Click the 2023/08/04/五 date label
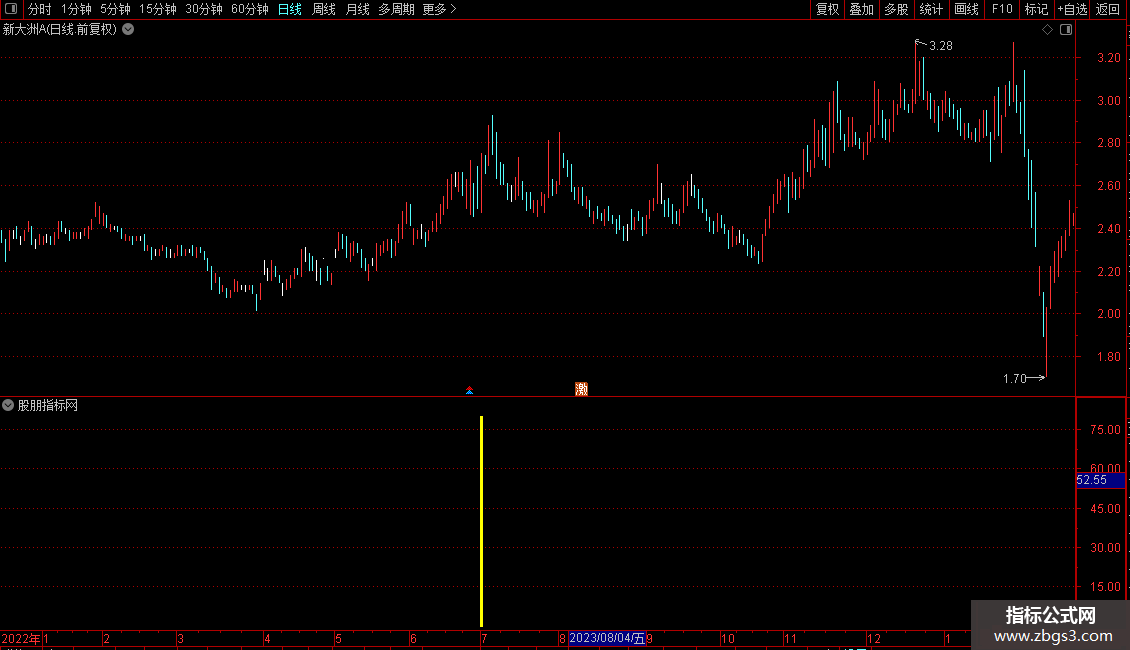 [x=607, y=638]
